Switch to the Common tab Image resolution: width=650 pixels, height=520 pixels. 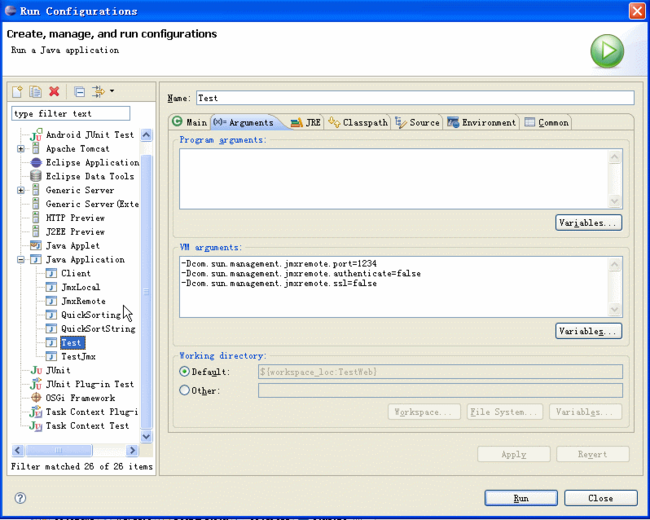[x=546, y=122]
